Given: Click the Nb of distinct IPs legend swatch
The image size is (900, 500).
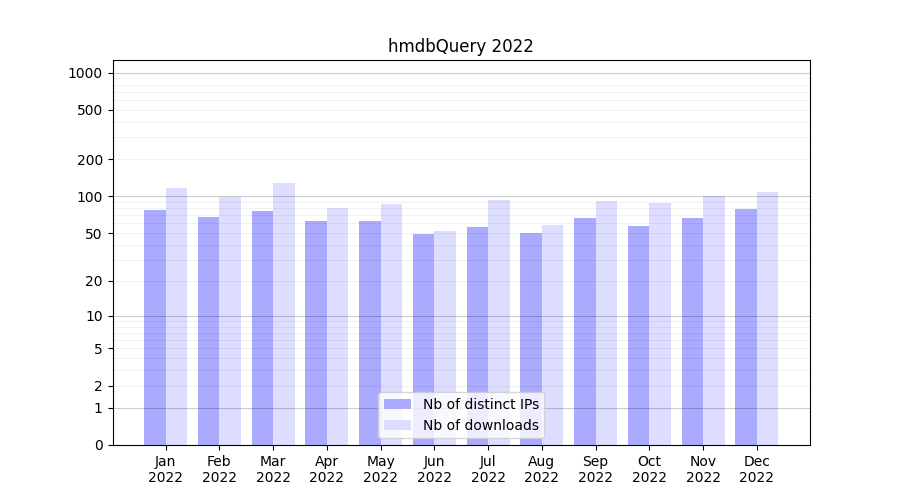Looking at the screenshot, I should (x=397, y=404).
